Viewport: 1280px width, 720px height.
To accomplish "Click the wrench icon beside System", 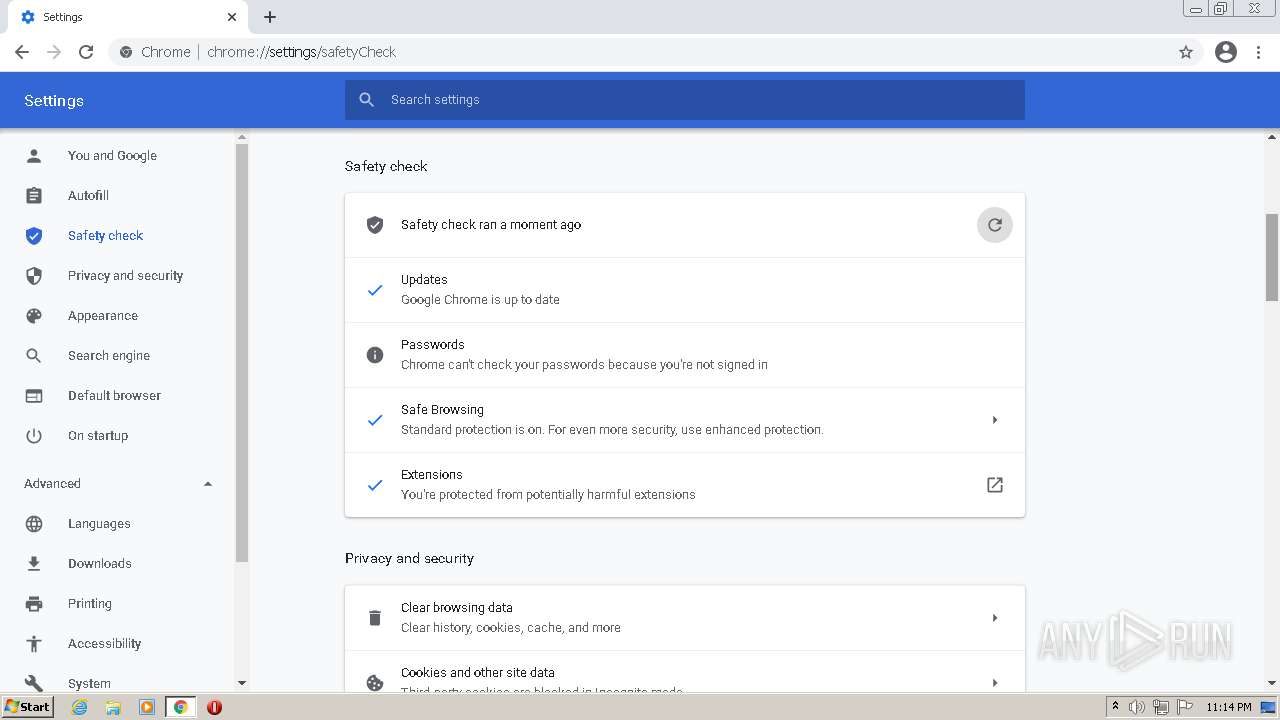I will [x=34, y=684].
